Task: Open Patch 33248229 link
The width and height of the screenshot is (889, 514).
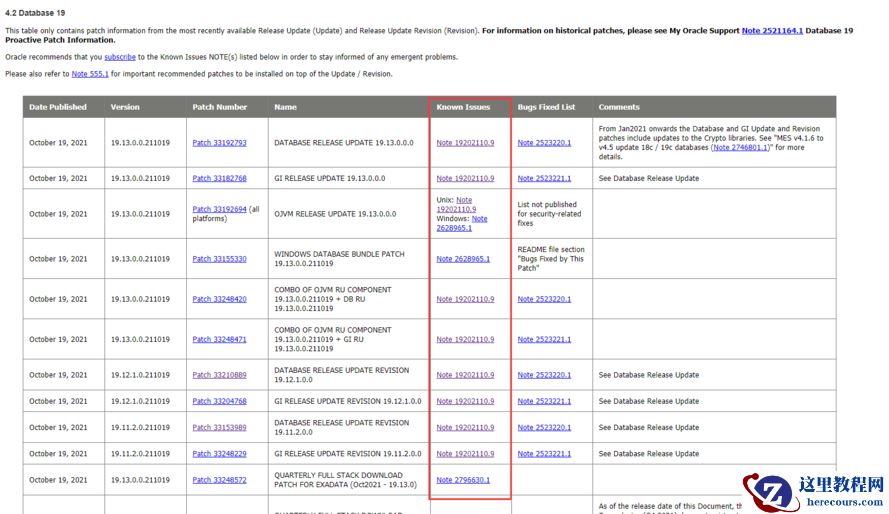Action: click(x=219, y=453)
